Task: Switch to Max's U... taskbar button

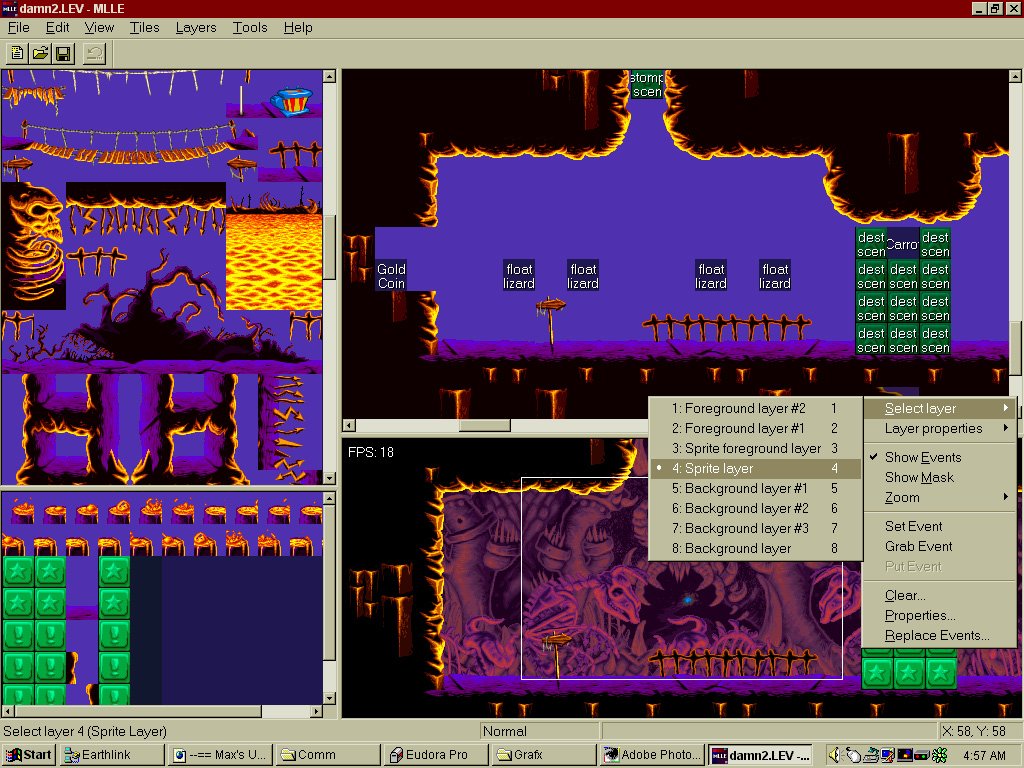Action: pos(219,755)
